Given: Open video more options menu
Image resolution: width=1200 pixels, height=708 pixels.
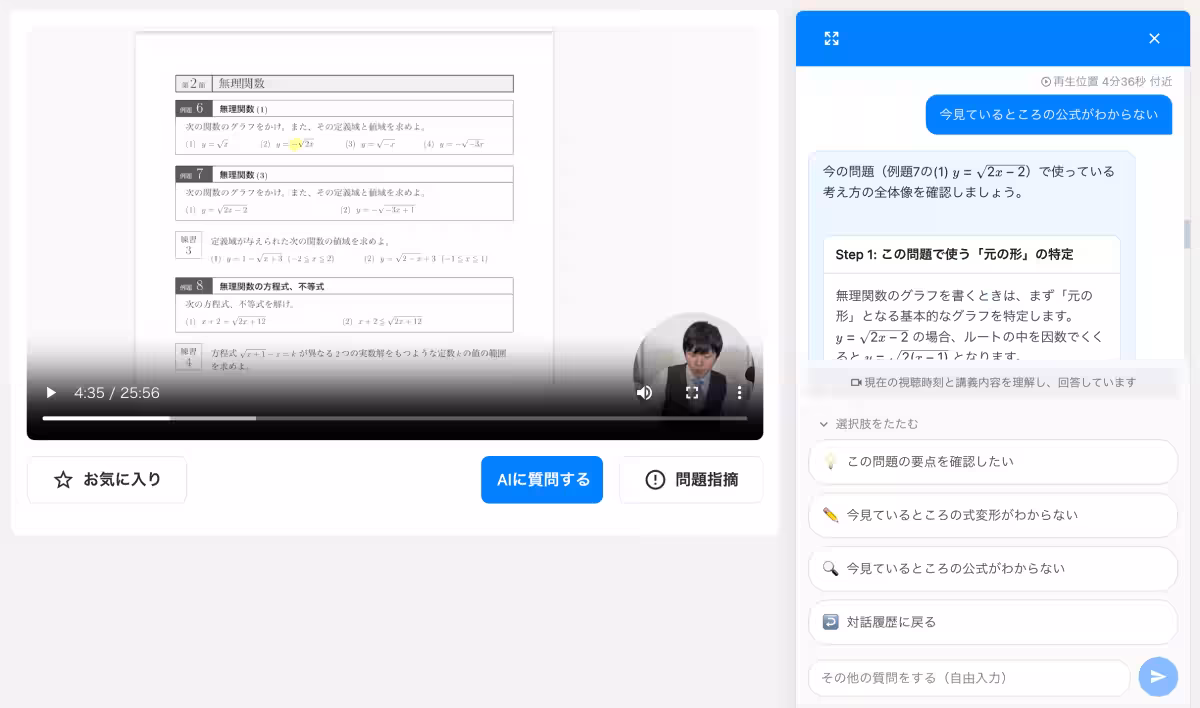Looking at the screenshot, I should click(x=740, y=393).
